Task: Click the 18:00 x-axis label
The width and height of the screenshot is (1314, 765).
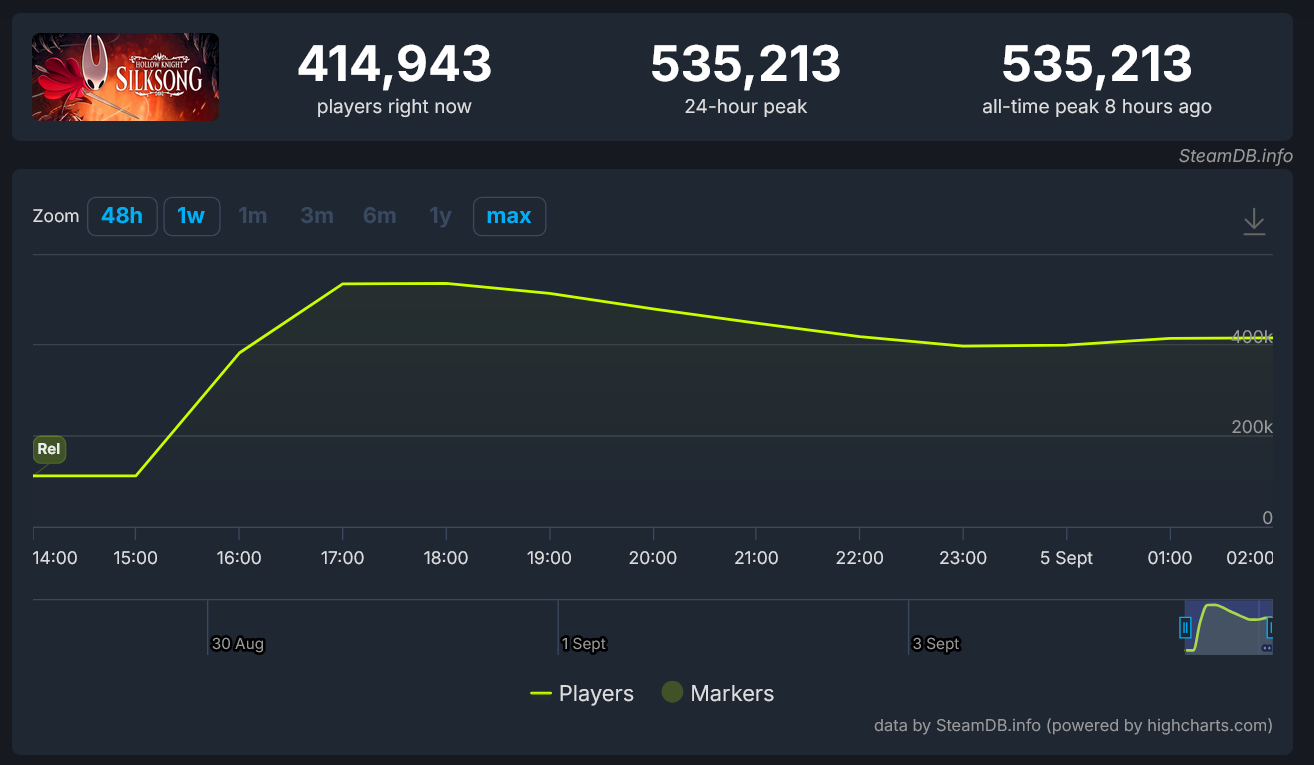Action: tap(446, 558)
